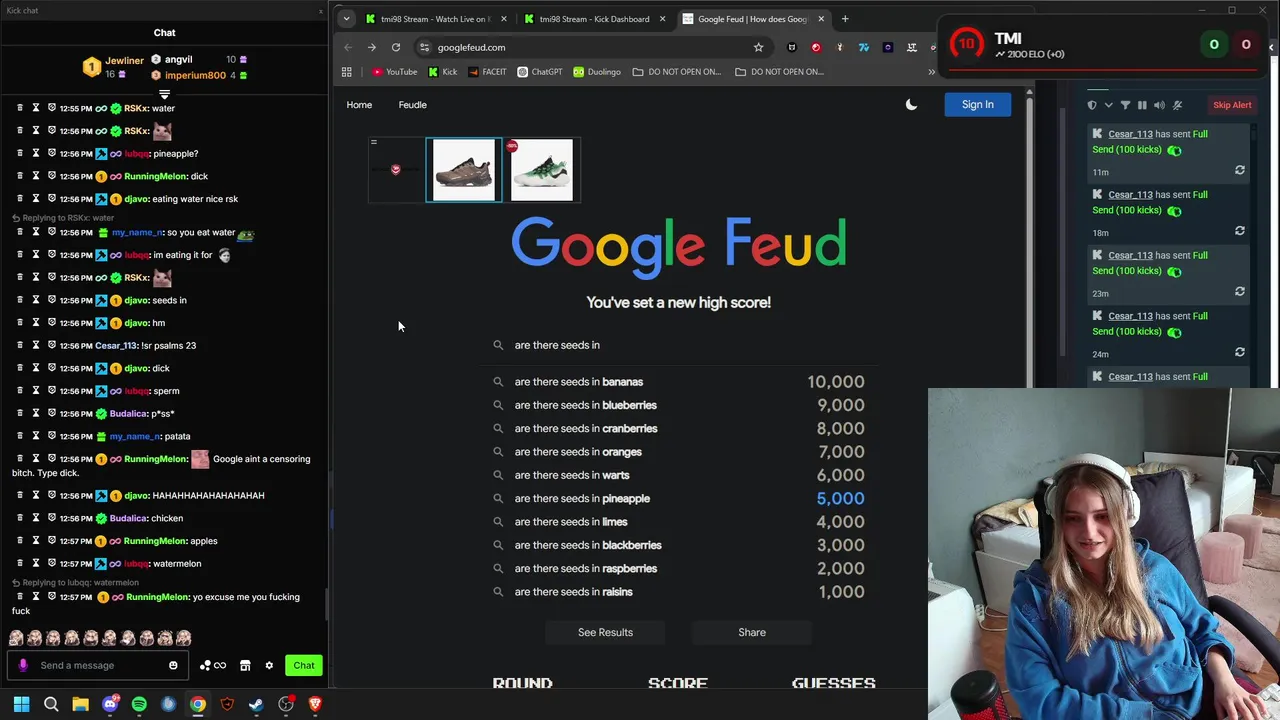
Task: Replay the alert sent 11m ago
Action: 1240,170
